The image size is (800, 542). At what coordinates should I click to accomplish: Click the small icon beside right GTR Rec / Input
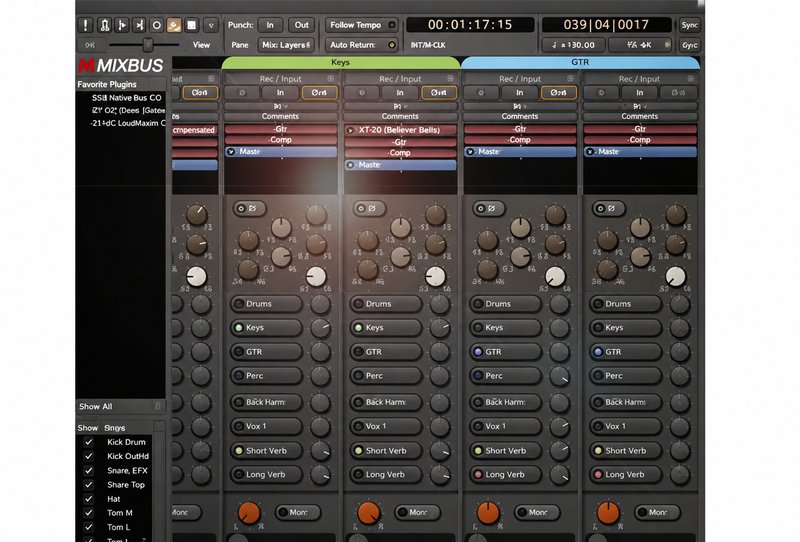[690, 79]
